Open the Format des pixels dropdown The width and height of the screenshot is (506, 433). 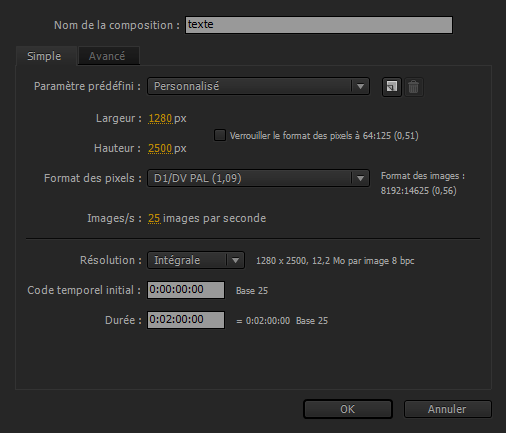[258, 178]
